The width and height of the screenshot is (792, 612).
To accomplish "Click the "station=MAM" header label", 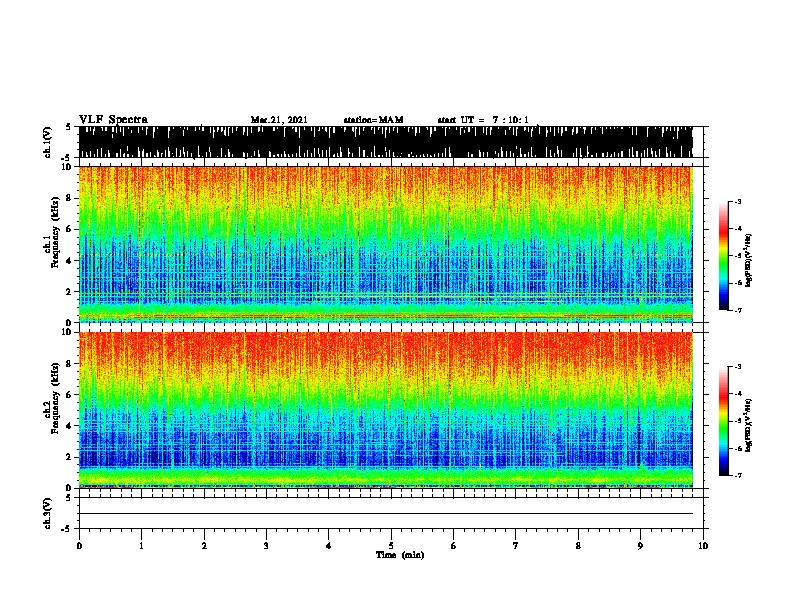I will (373, 120).
